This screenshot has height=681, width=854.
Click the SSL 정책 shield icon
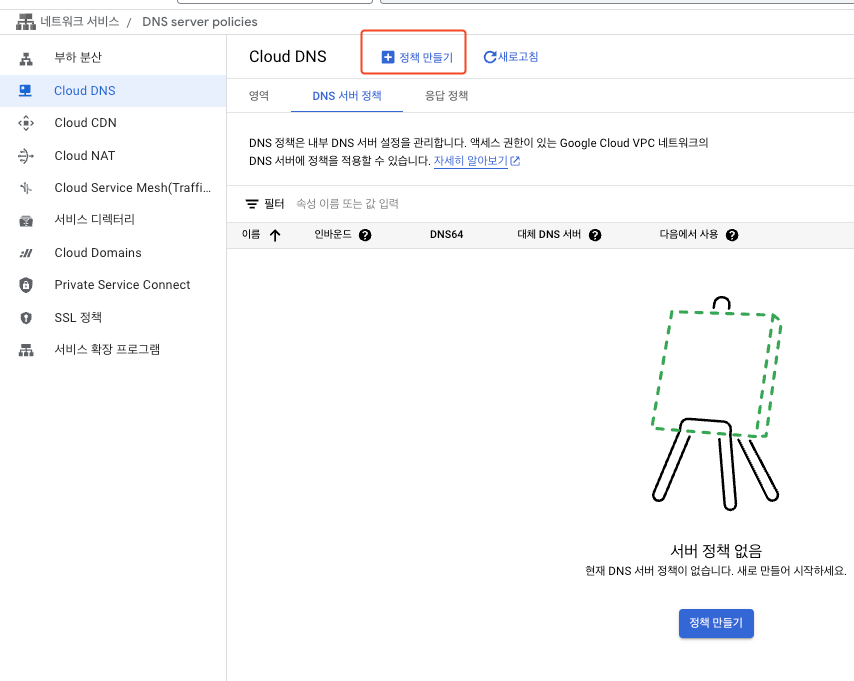(x=26, y=318)
